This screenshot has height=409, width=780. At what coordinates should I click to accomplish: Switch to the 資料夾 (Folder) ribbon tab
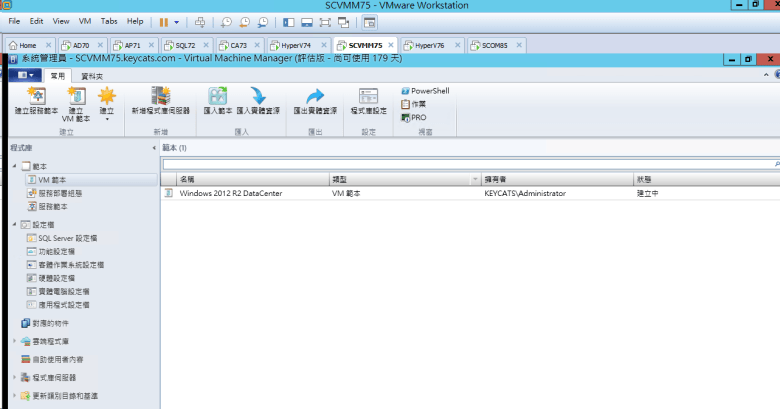(91, 75)
